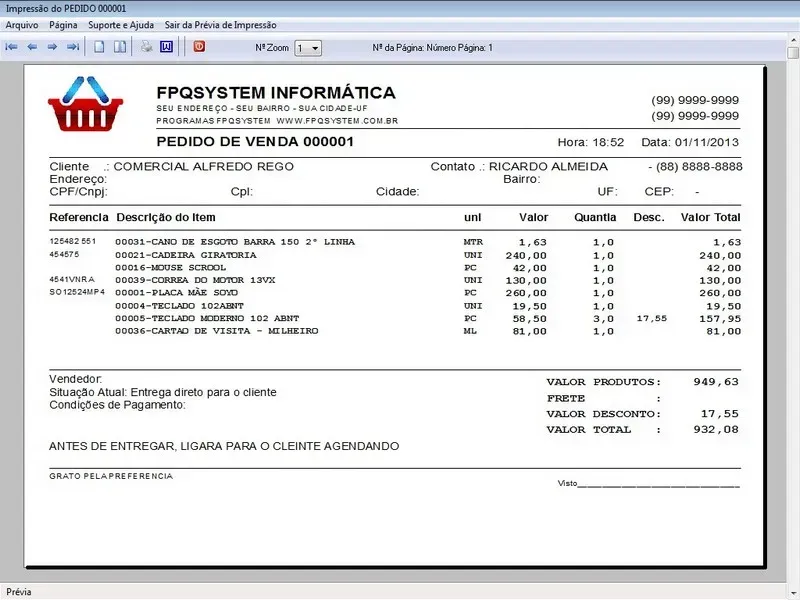
Task: Open the Página menu
Action: tap(63, 24)
